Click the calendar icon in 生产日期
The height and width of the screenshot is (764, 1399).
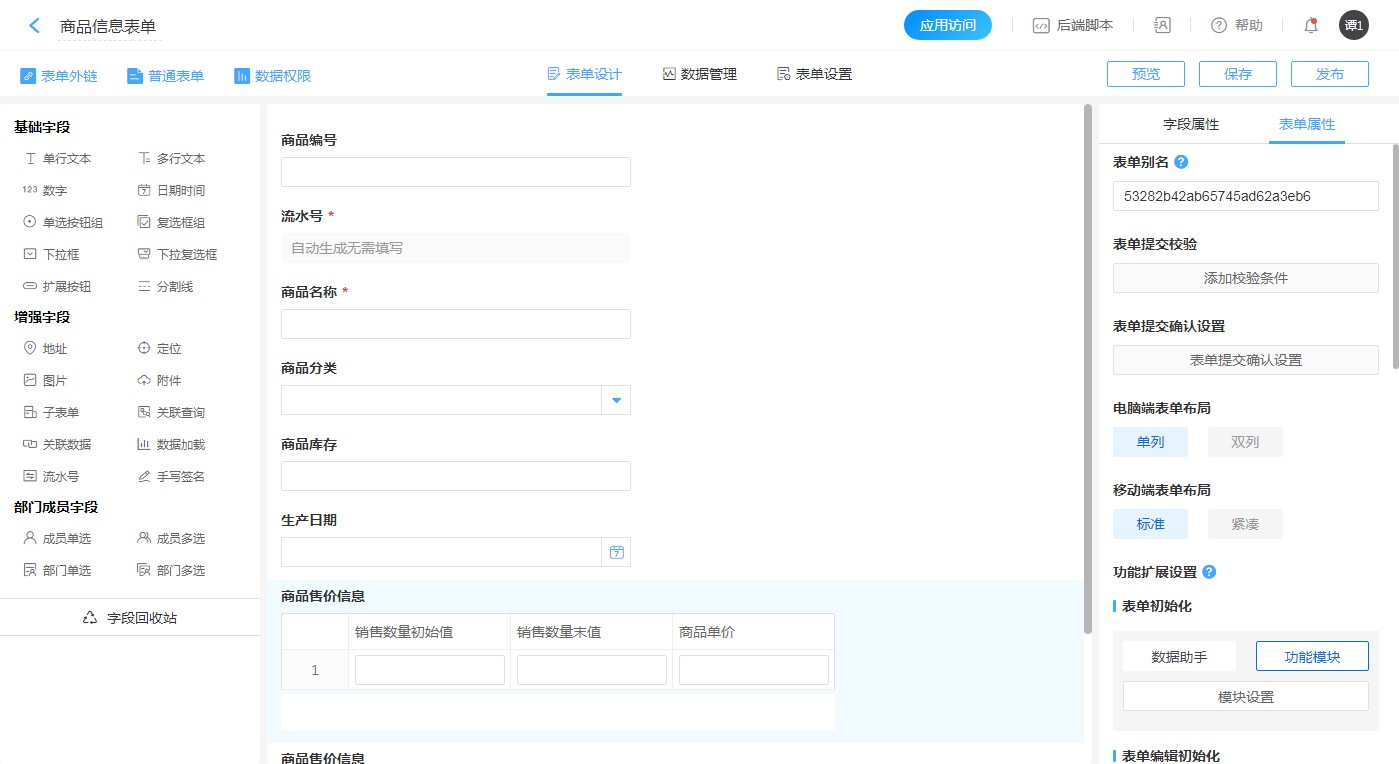coord(616,552)
